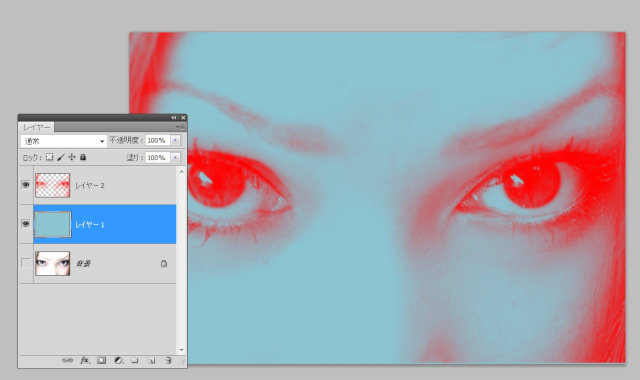Open the 塗り fill slider arrow

[x=176, y=158]
